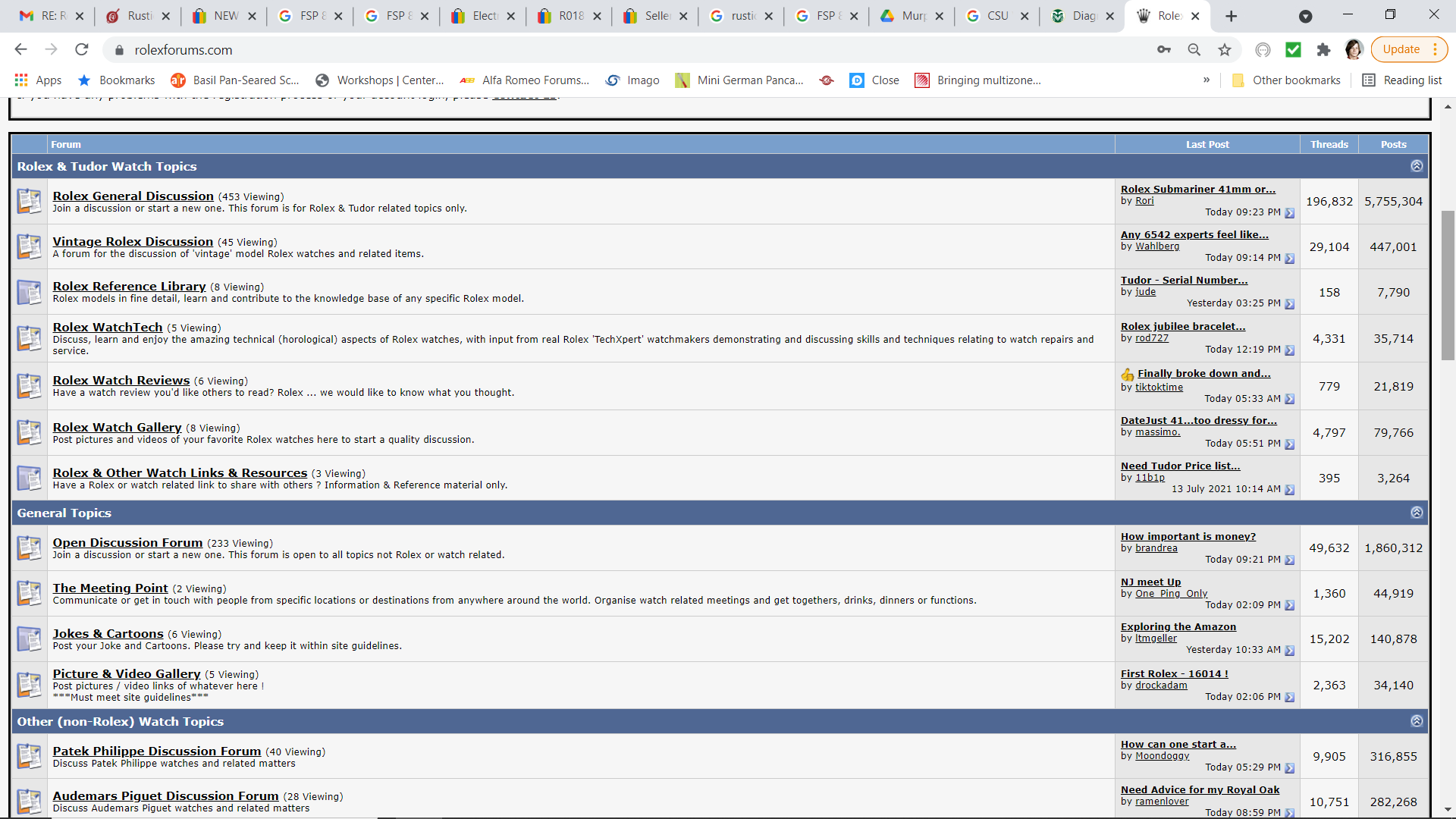This screenshot has height=819, width=1456.
Task: Open the Apps shortcut in bookmarks bar
Action: (38, 80)
